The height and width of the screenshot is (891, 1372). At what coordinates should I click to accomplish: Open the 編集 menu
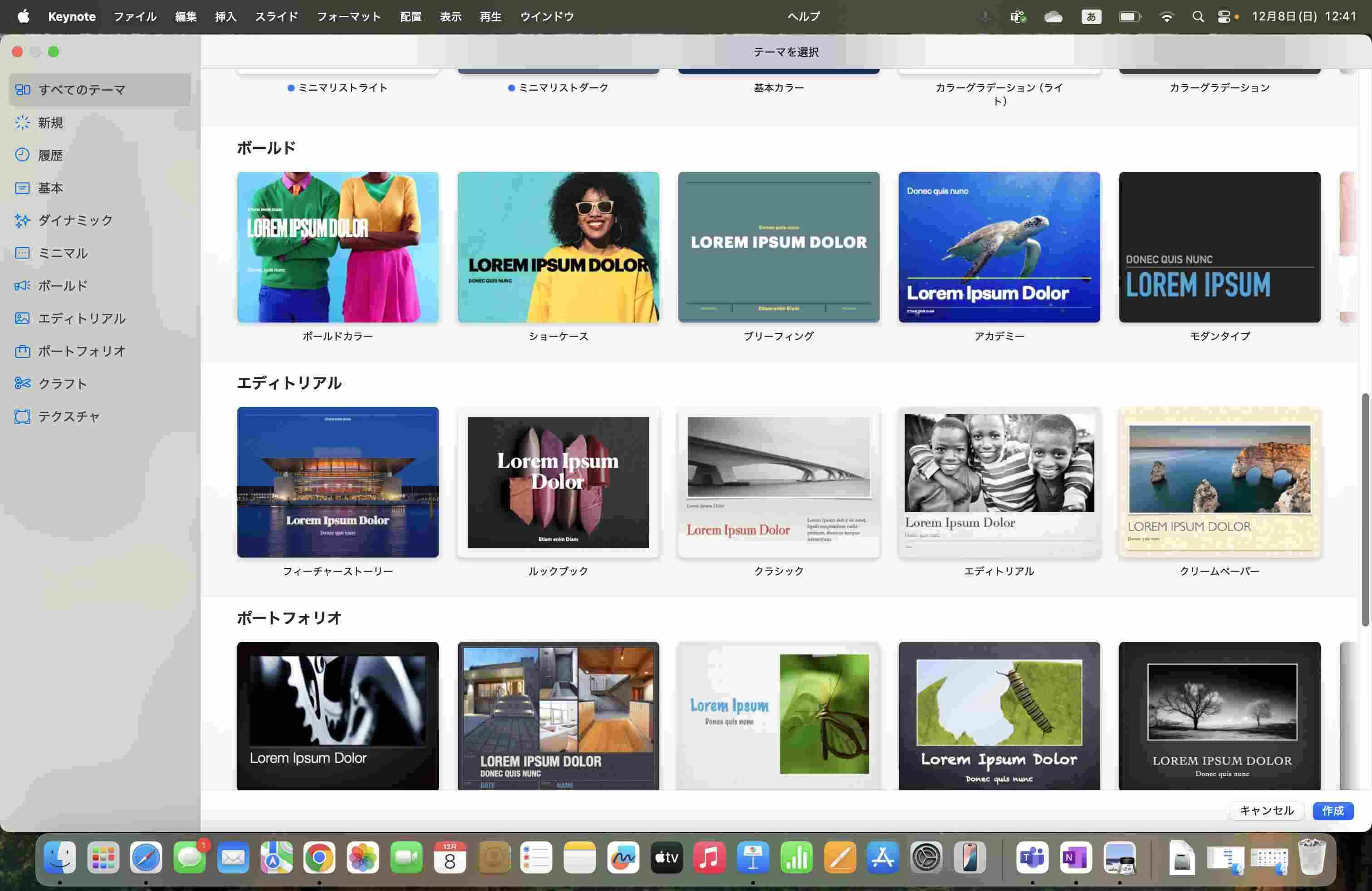click(x=186, y=17)
